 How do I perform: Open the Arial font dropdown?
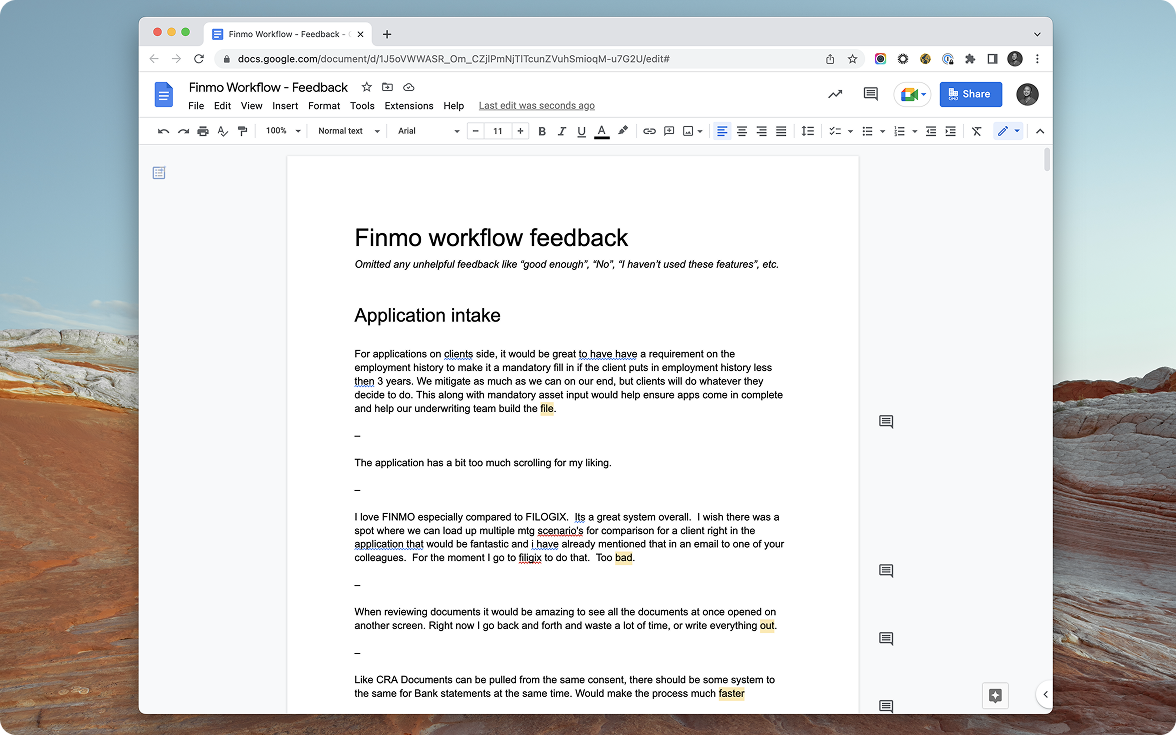[429, 131]
